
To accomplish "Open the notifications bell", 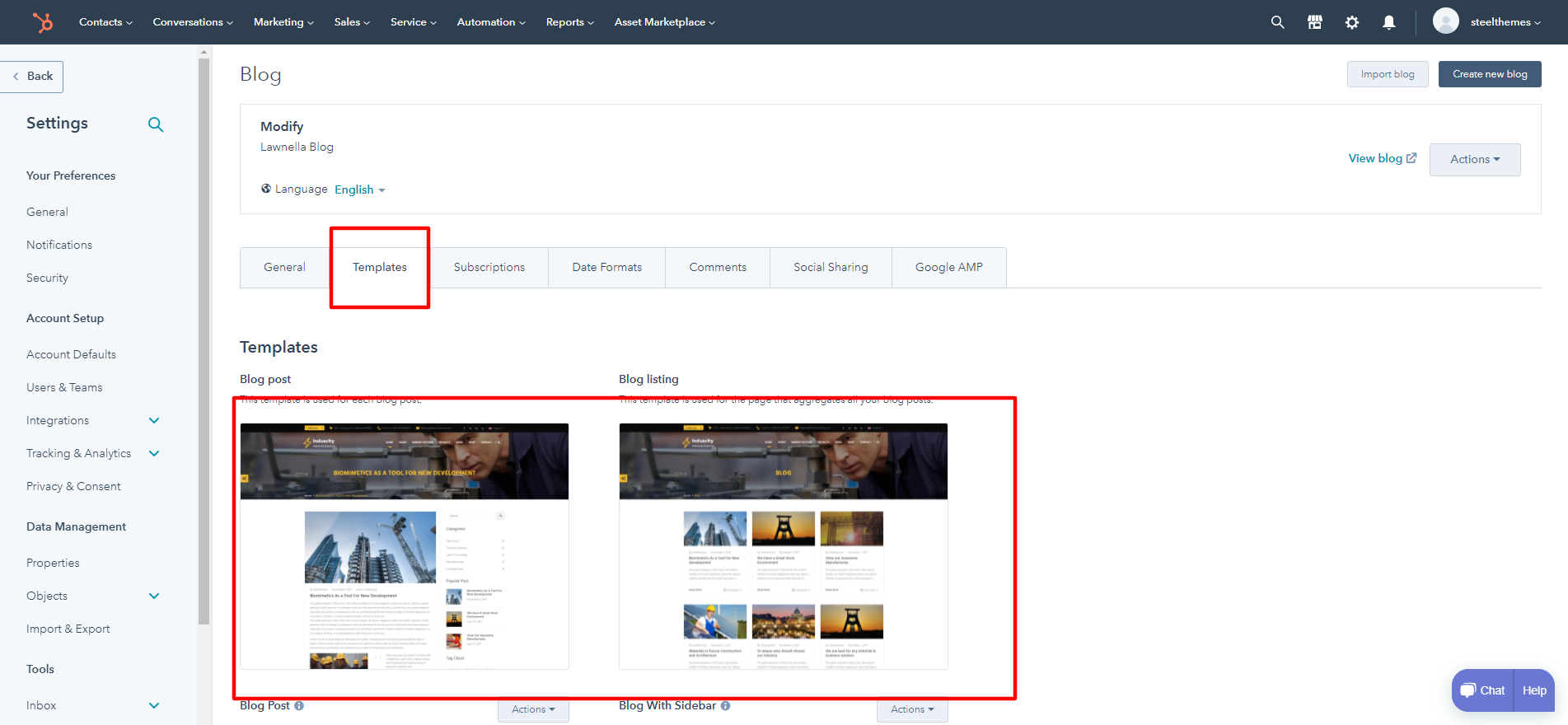I will pos(1389,22).
